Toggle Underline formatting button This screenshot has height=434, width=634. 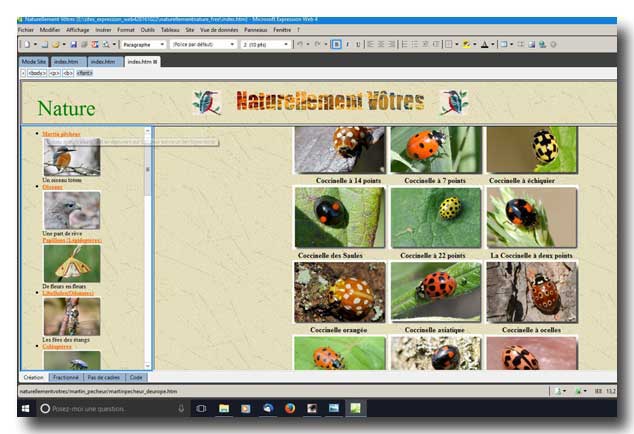(358, 44)
